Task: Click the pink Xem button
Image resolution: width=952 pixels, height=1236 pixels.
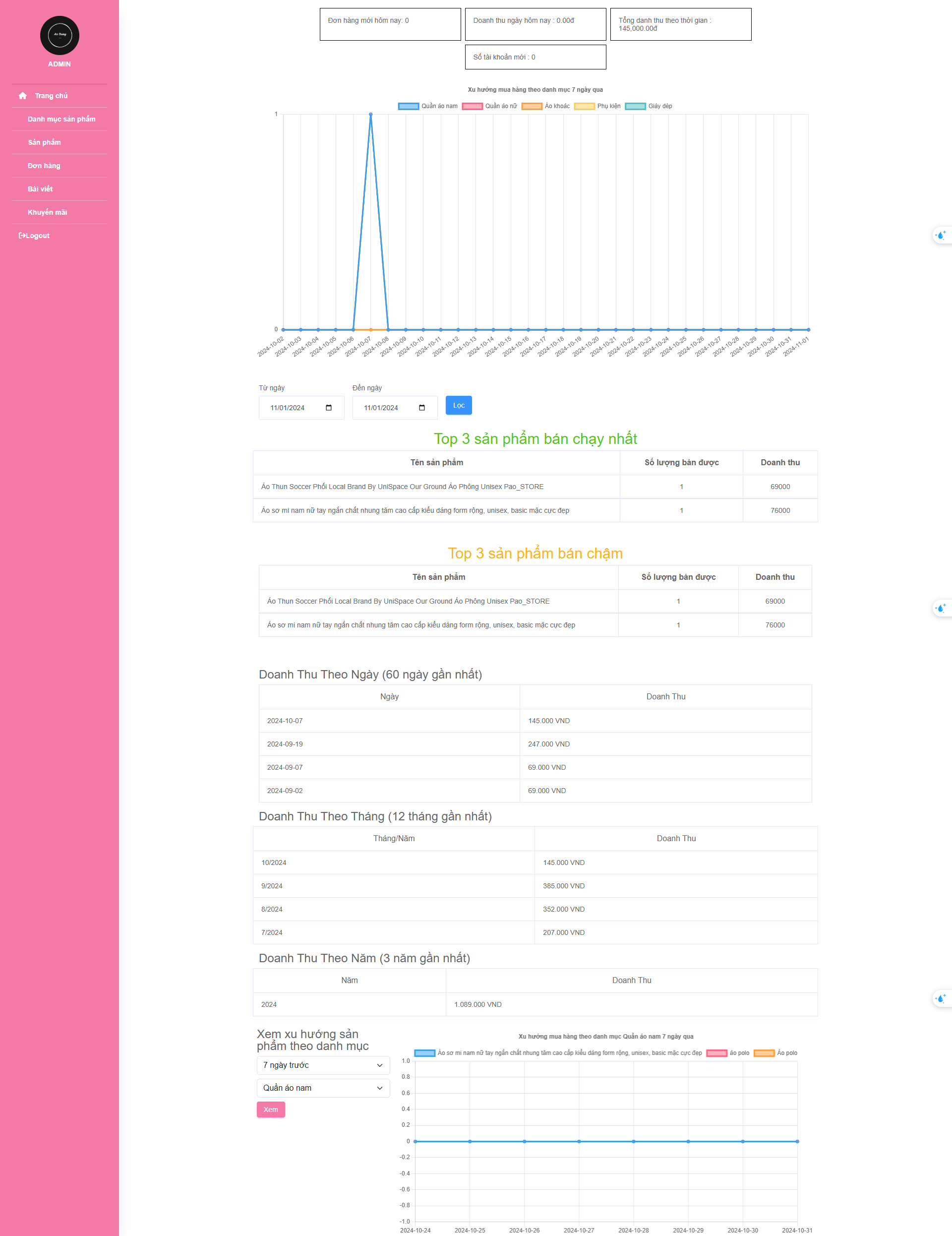Action: tap(271, 1109)
